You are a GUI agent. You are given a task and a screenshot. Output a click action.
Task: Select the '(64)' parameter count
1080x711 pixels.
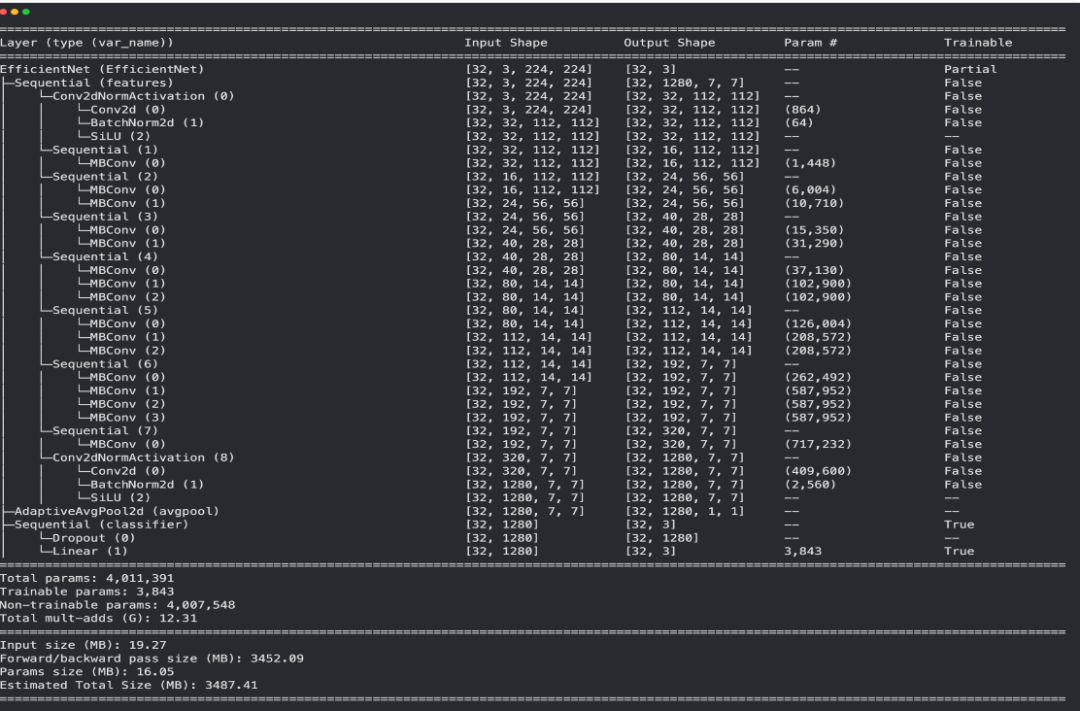[799, 123]
